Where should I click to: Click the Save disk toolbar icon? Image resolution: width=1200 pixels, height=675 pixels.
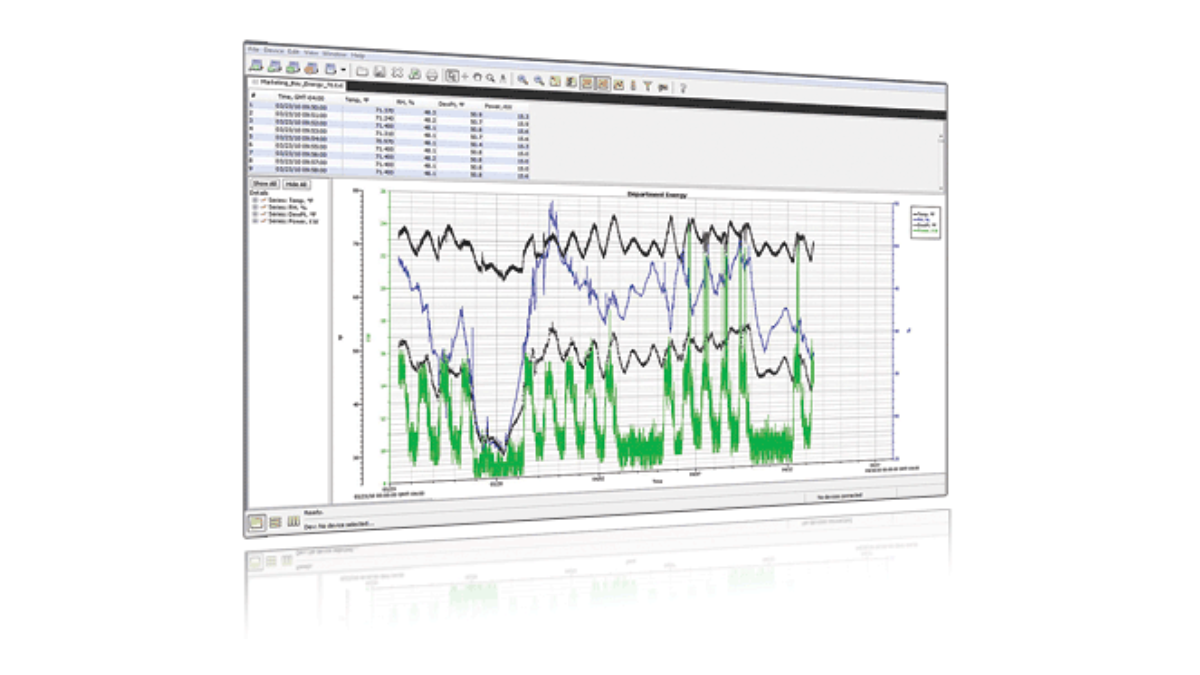(380, 72)
